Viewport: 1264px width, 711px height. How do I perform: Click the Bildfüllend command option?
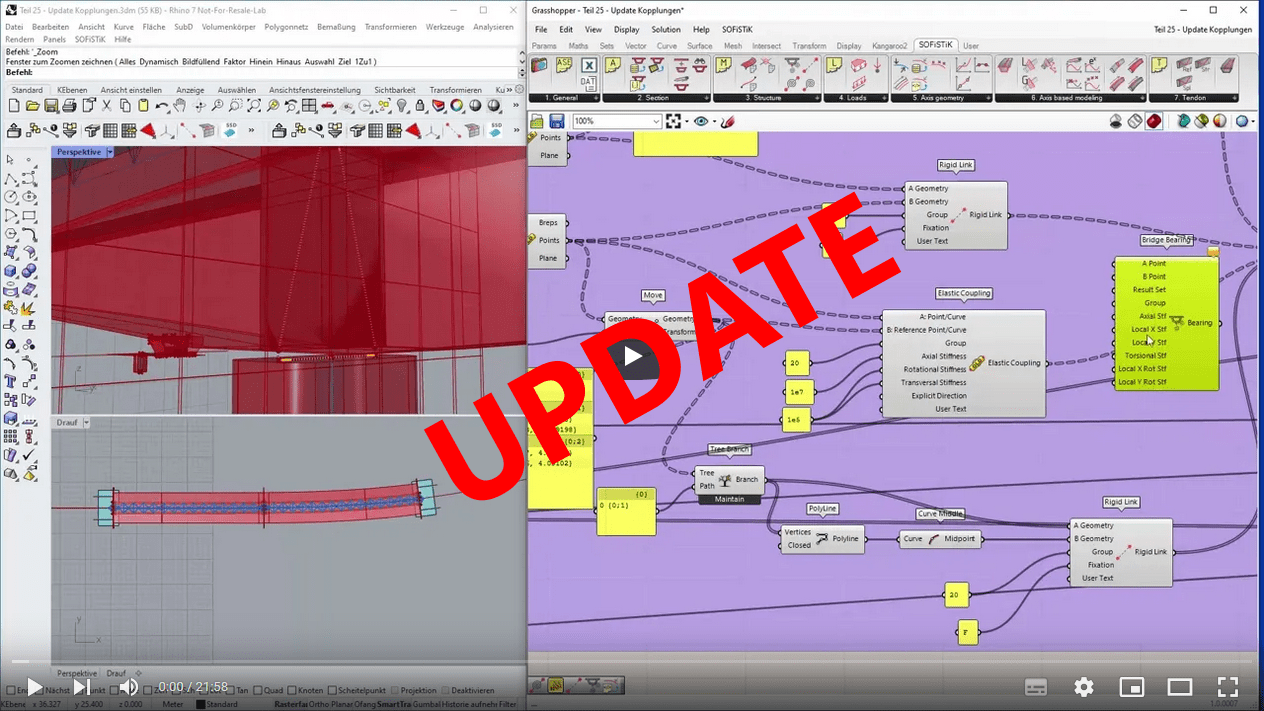(x=201, y=62)
